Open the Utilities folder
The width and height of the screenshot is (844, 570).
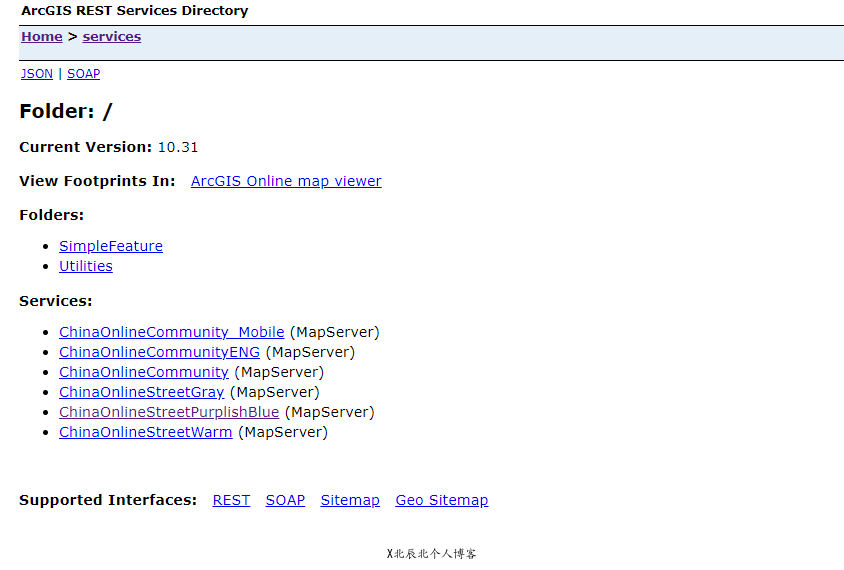85,266
